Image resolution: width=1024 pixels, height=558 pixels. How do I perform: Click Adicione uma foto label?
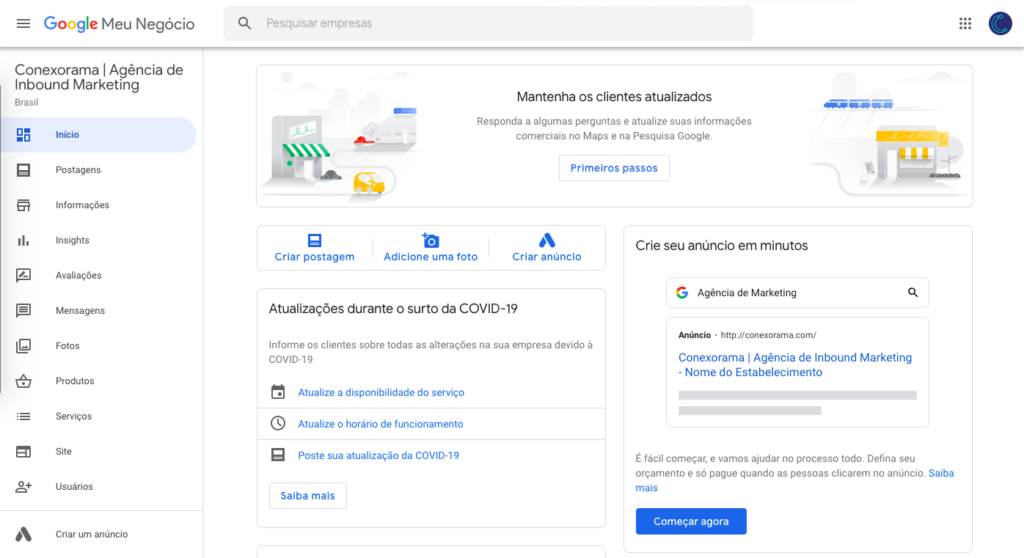pyautogui.click(x=430, y=257)
